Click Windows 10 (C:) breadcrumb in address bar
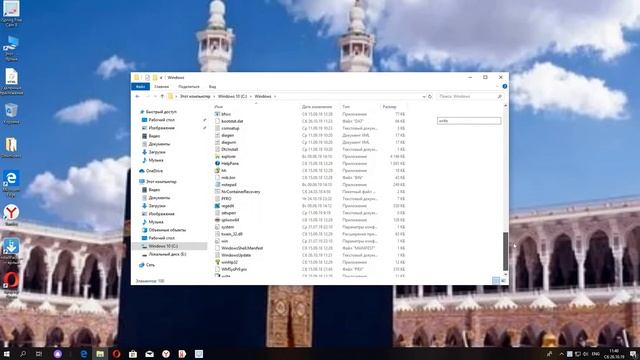 (x=232, y=96)
